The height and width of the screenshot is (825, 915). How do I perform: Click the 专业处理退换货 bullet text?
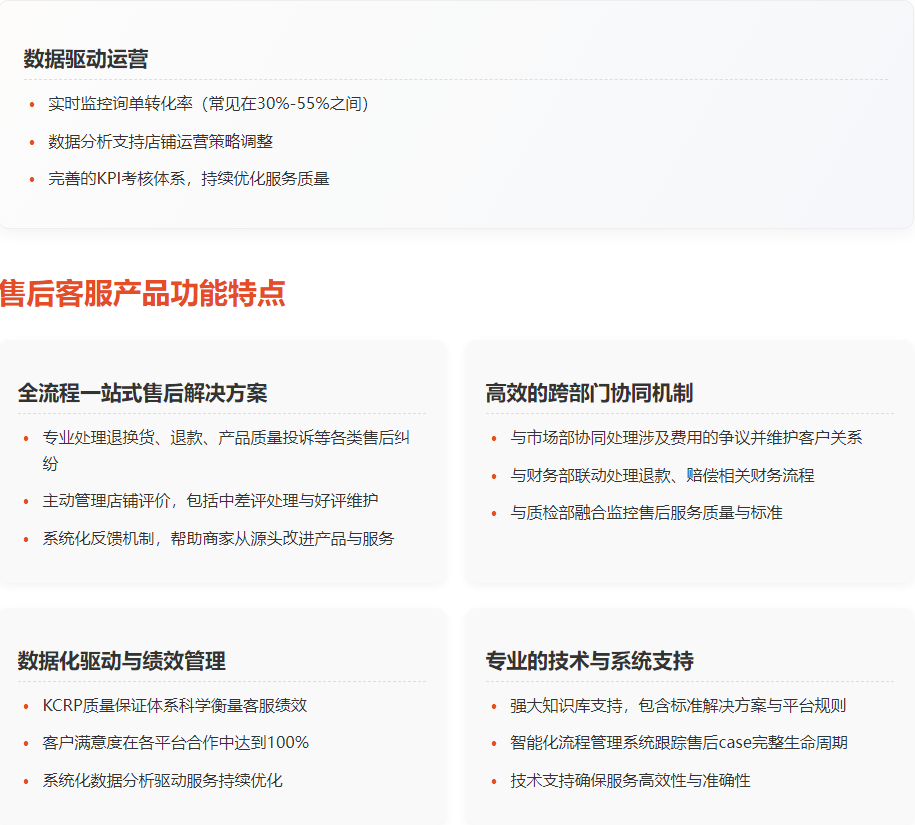[x=225, y=438]
